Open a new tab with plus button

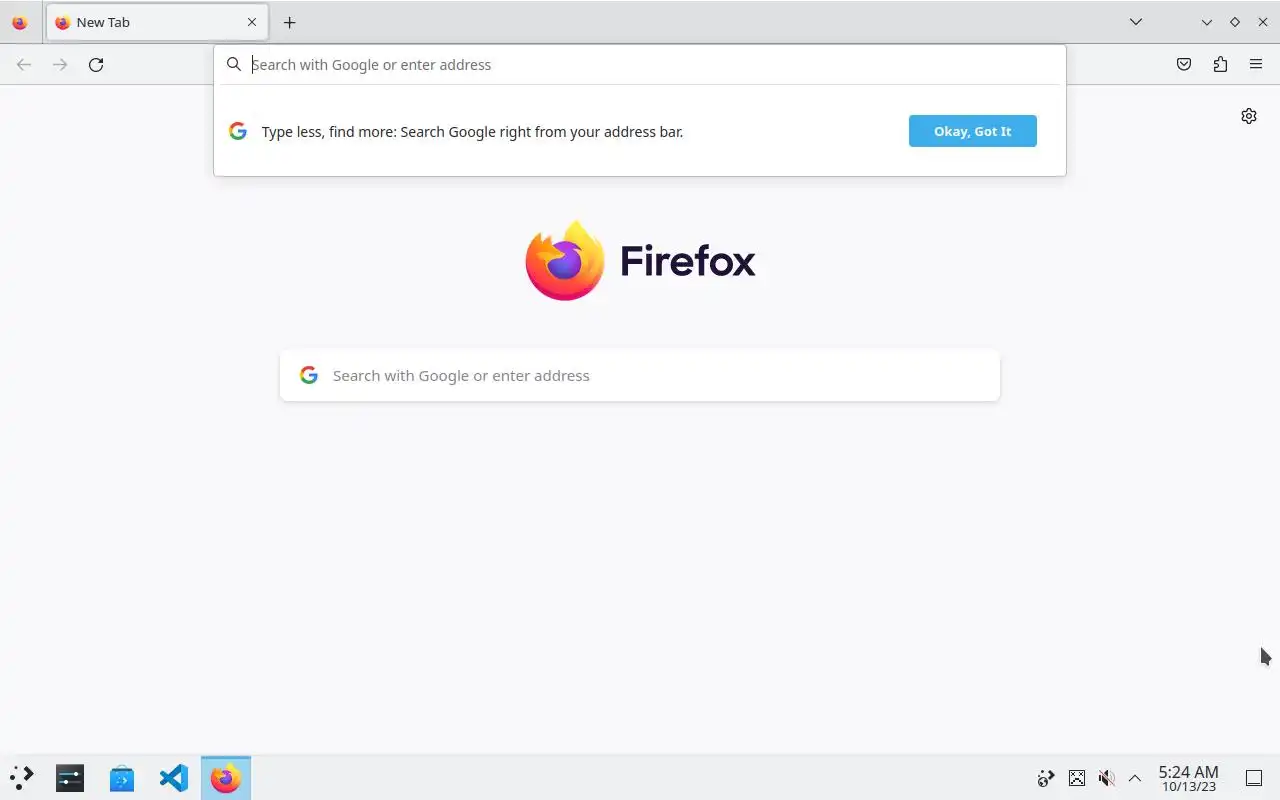pos(289,22)
